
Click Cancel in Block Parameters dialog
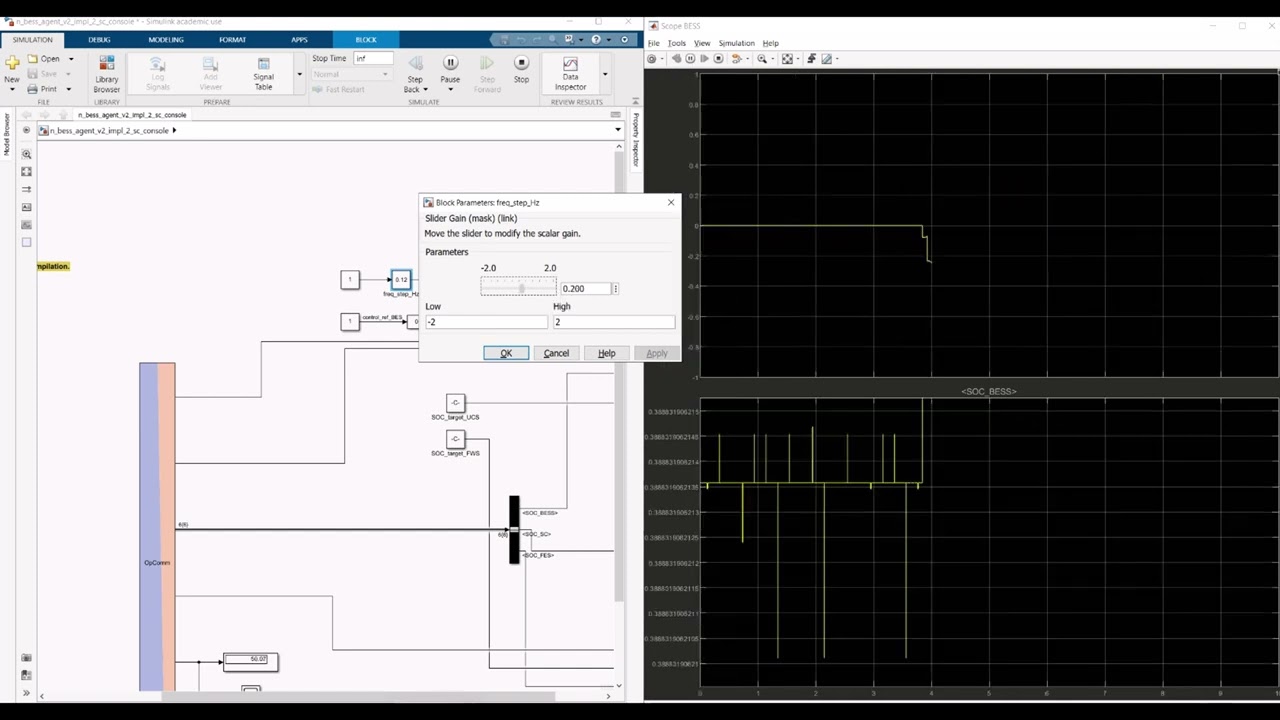tap(556, 353)
